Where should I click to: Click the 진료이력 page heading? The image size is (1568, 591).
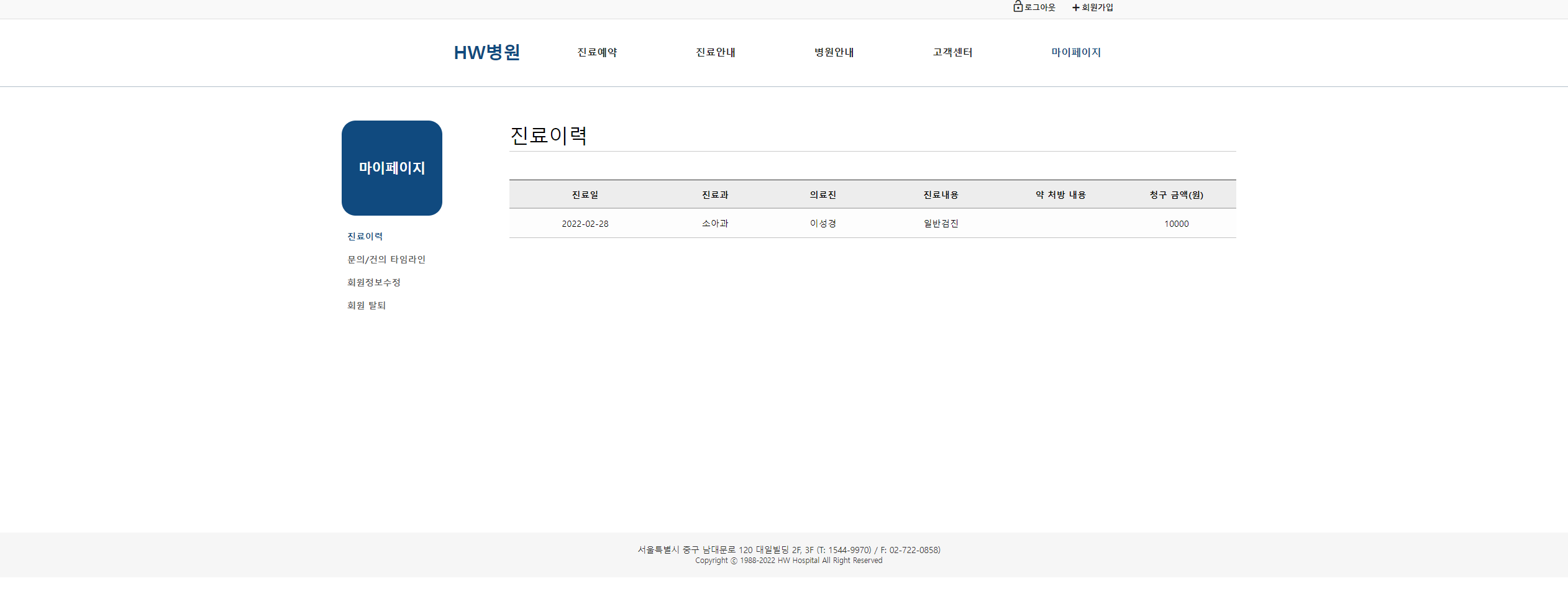click(x=550, y=135)
